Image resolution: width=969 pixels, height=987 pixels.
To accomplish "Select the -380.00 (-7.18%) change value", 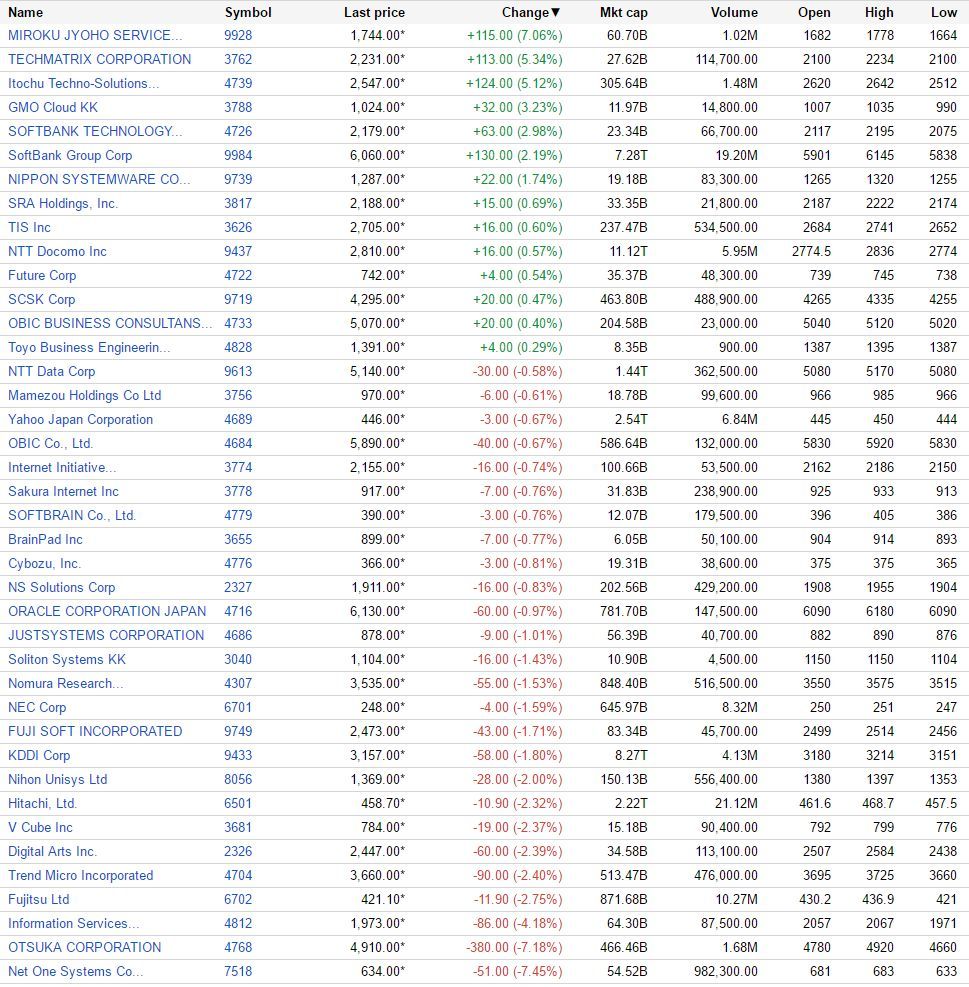I will point(514,947).
